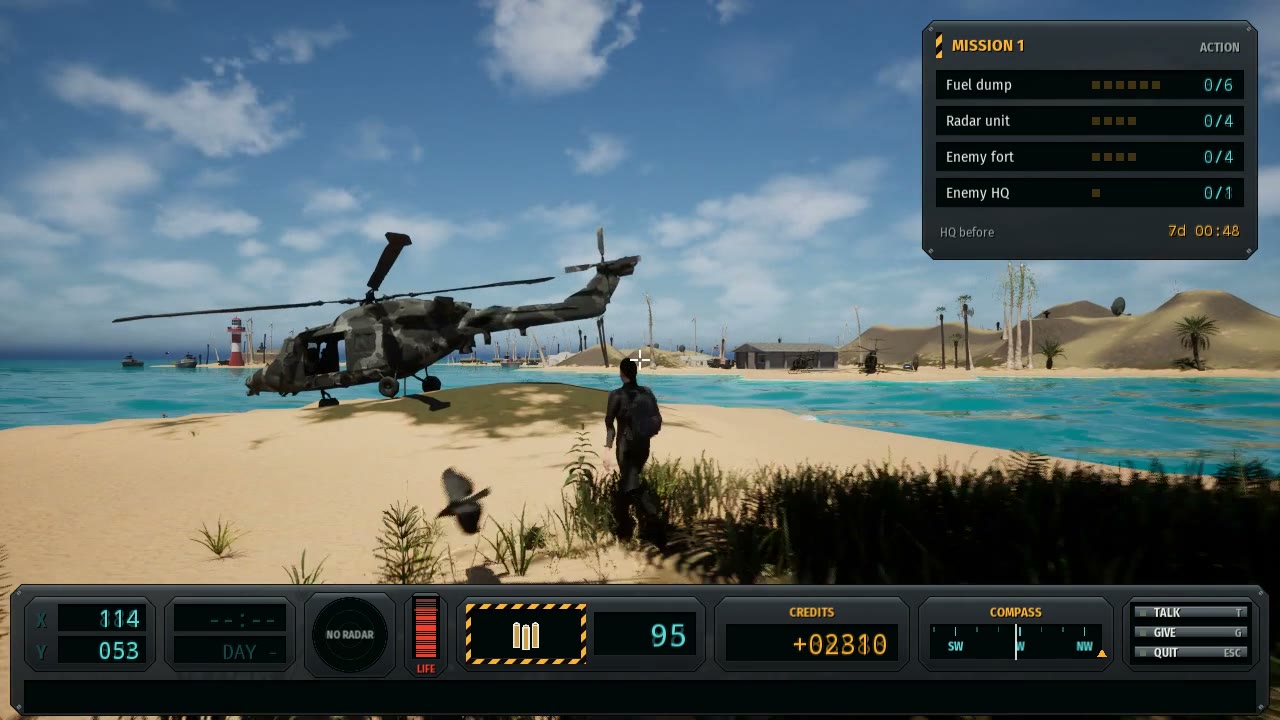Select the Enemy HQ objective row
1280x720 pixels.
click(1090, 193)
